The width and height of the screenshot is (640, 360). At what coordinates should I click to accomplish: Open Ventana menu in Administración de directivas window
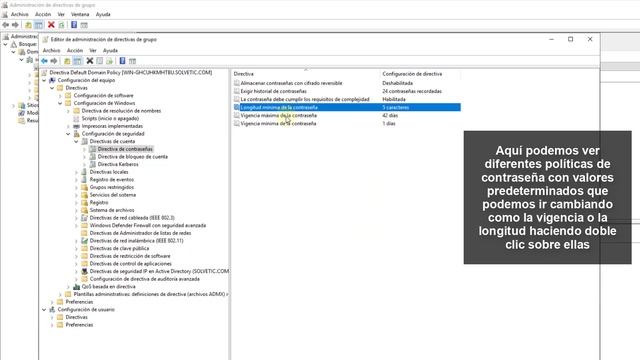[x=80, y=14]
